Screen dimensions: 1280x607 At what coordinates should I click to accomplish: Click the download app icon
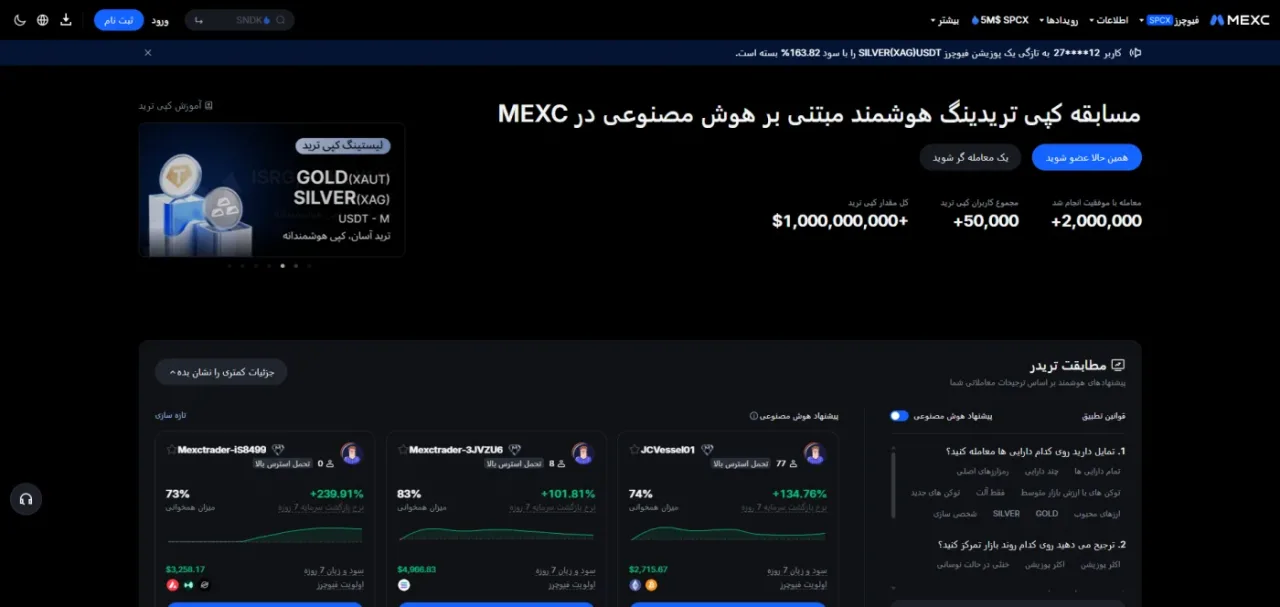click(66, 20)
